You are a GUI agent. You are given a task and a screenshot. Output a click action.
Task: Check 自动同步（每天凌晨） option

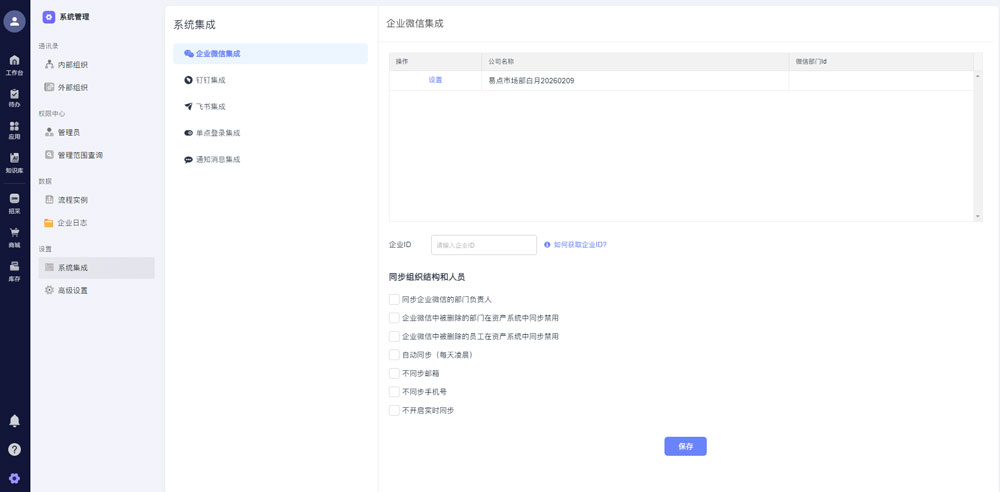pyautogui.click(x=394, y=354)
